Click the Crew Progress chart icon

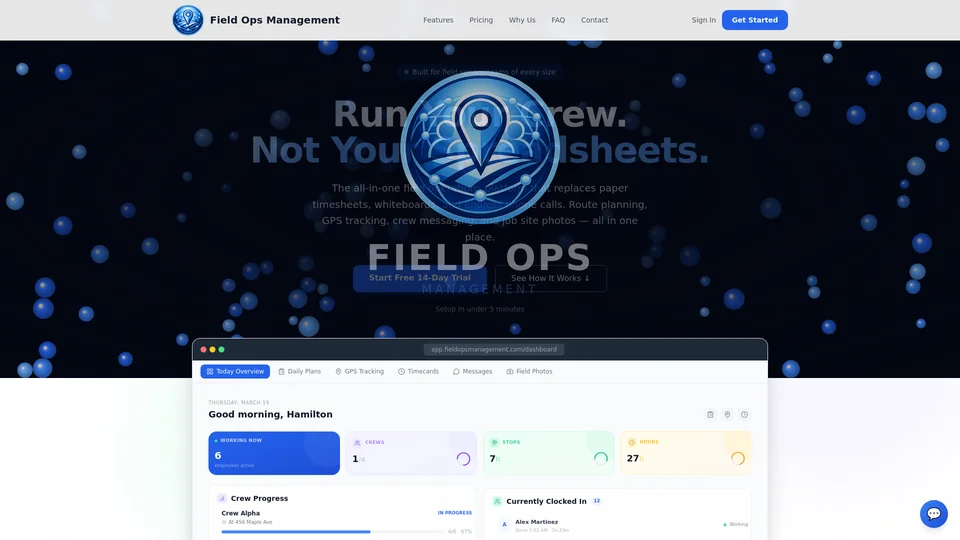[222, 498]
